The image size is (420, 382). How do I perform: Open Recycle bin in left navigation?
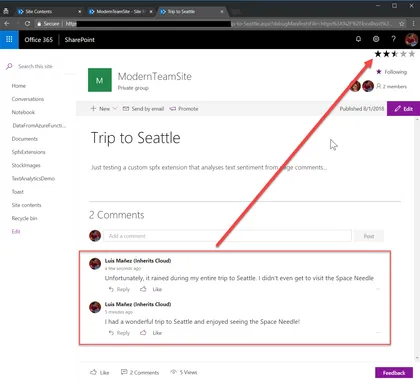(24, 218)
